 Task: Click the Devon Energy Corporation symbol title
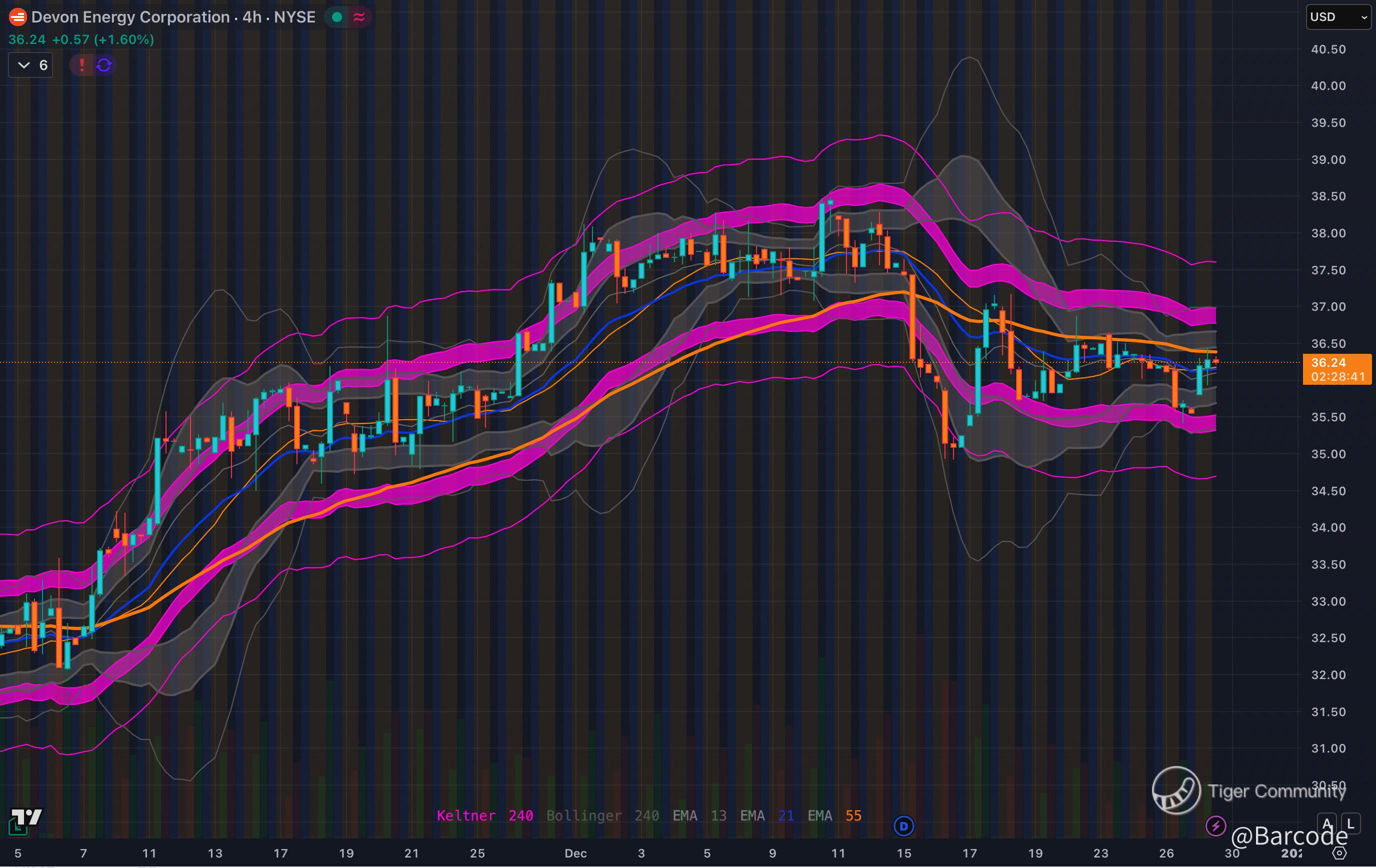point(130,17)
